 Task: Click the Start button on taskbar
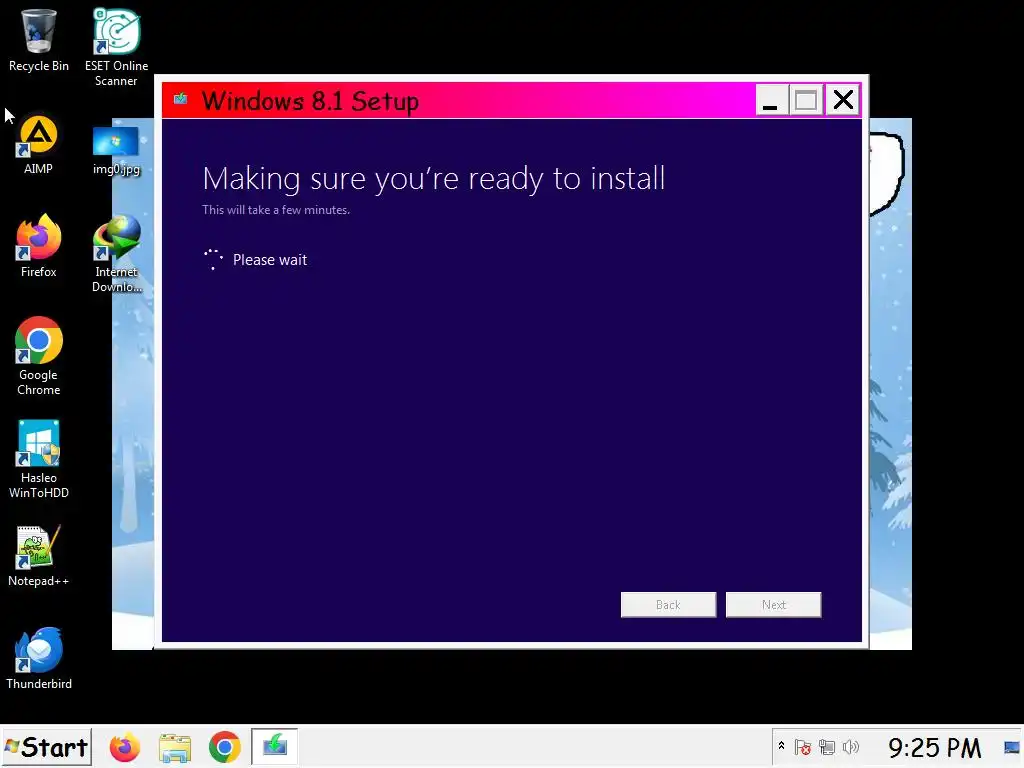[x=46, y=747]
